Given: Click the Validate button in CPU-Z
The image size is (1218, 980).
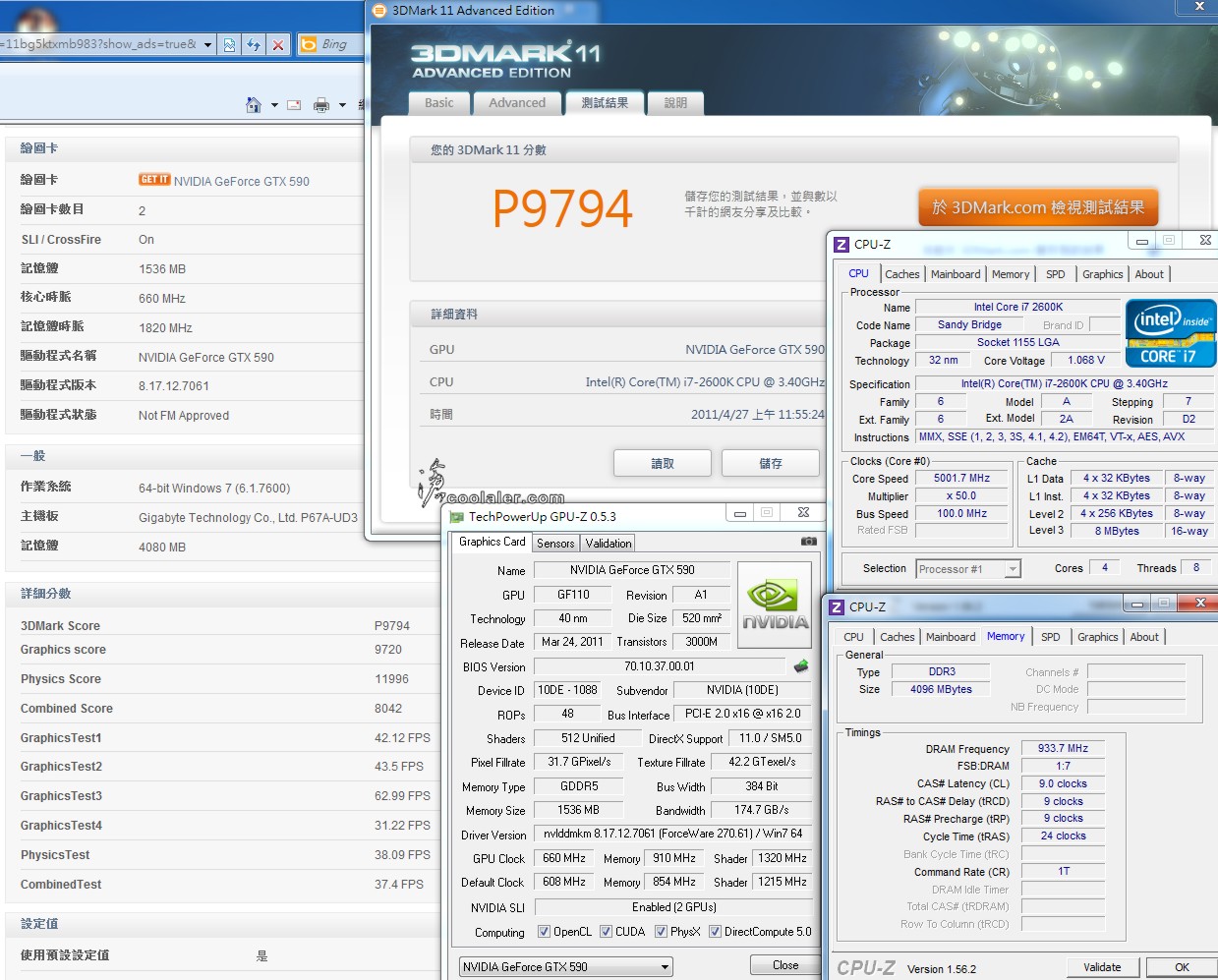Looking at the screenshot, I should pyautogui.click(x=1102, y=967).
